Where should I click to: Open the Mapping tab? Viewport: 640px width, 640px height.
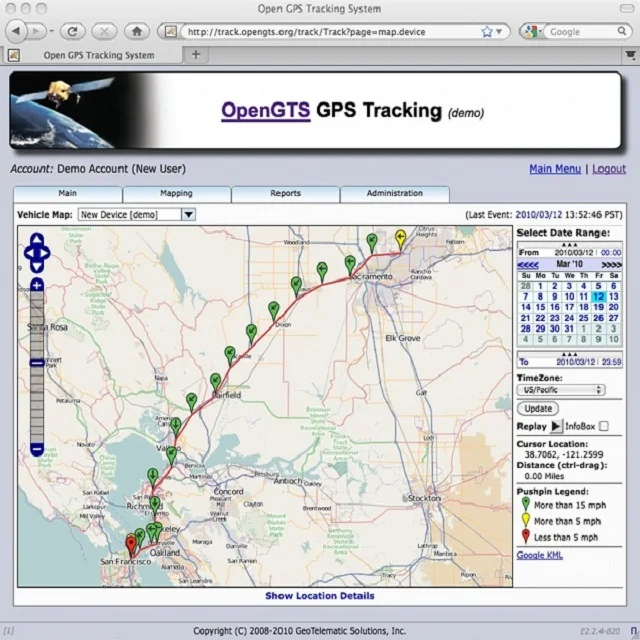pyautogui.click(x=176, y=193)
